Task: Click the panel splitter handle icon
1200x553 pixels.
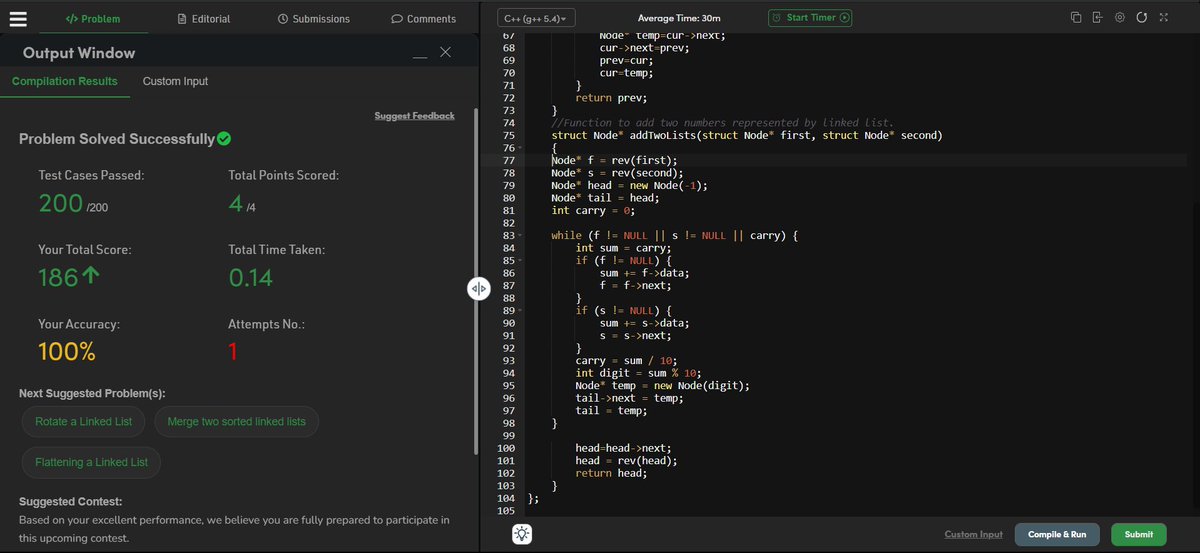Action: tap(479, 288)
